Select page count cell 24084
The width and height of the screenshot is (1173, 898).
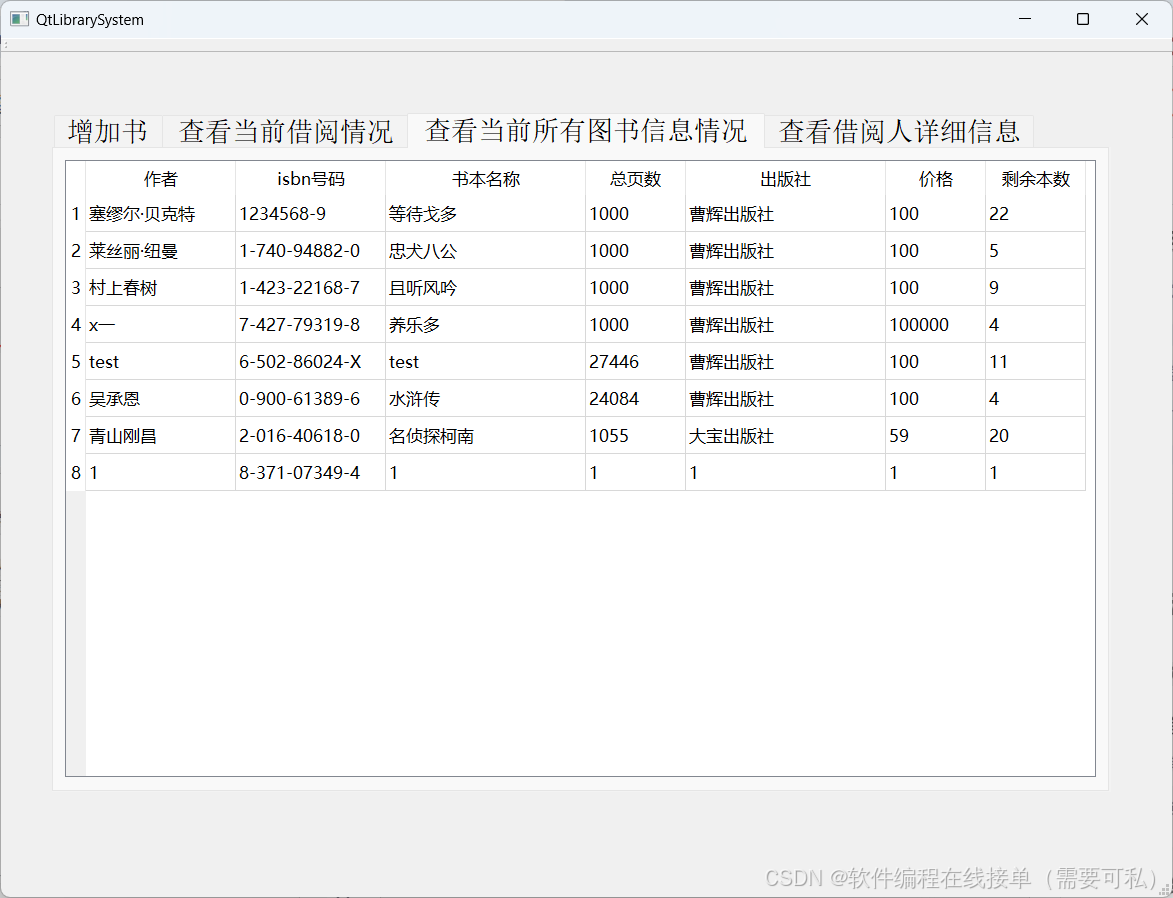635,399
